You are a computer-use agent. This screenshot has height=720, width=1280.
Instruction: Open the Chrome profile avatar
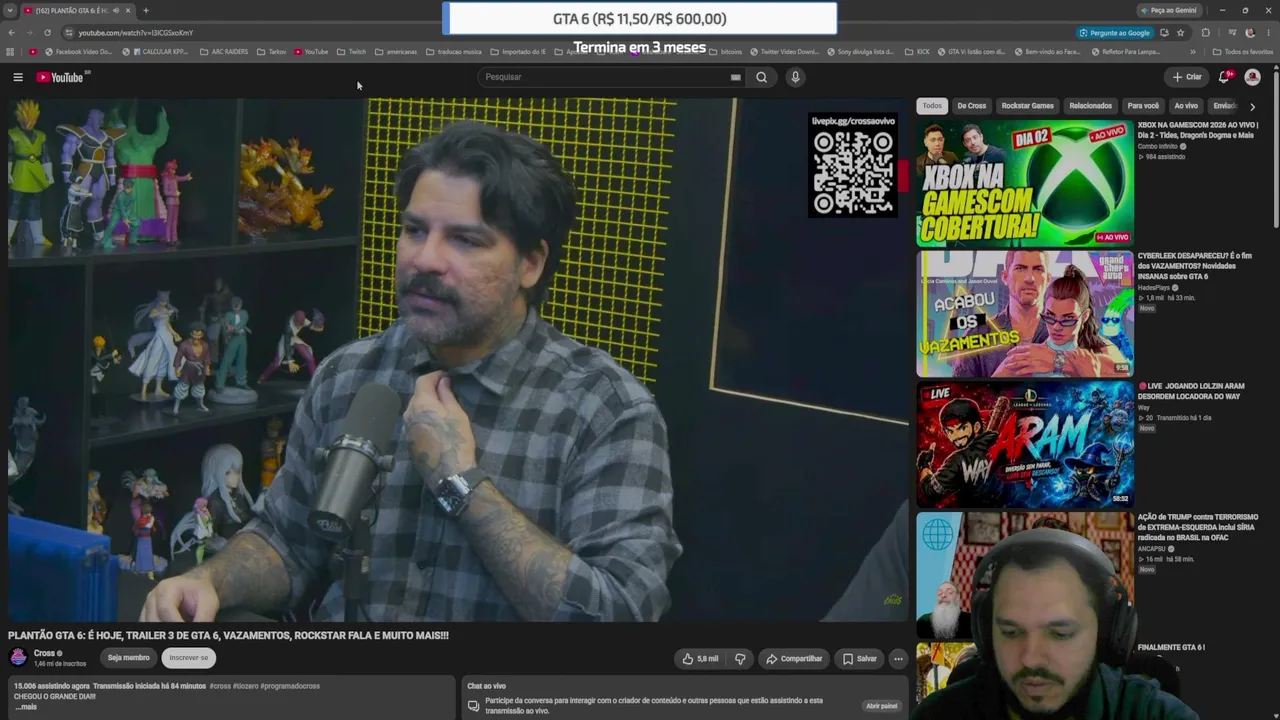(1250, 32)
